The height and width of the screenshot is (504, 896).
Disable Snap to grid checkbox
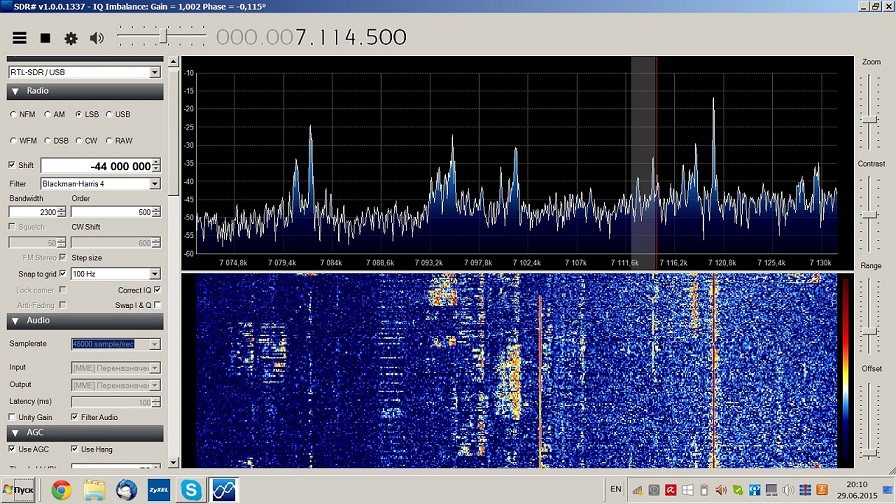coord(62,274)
